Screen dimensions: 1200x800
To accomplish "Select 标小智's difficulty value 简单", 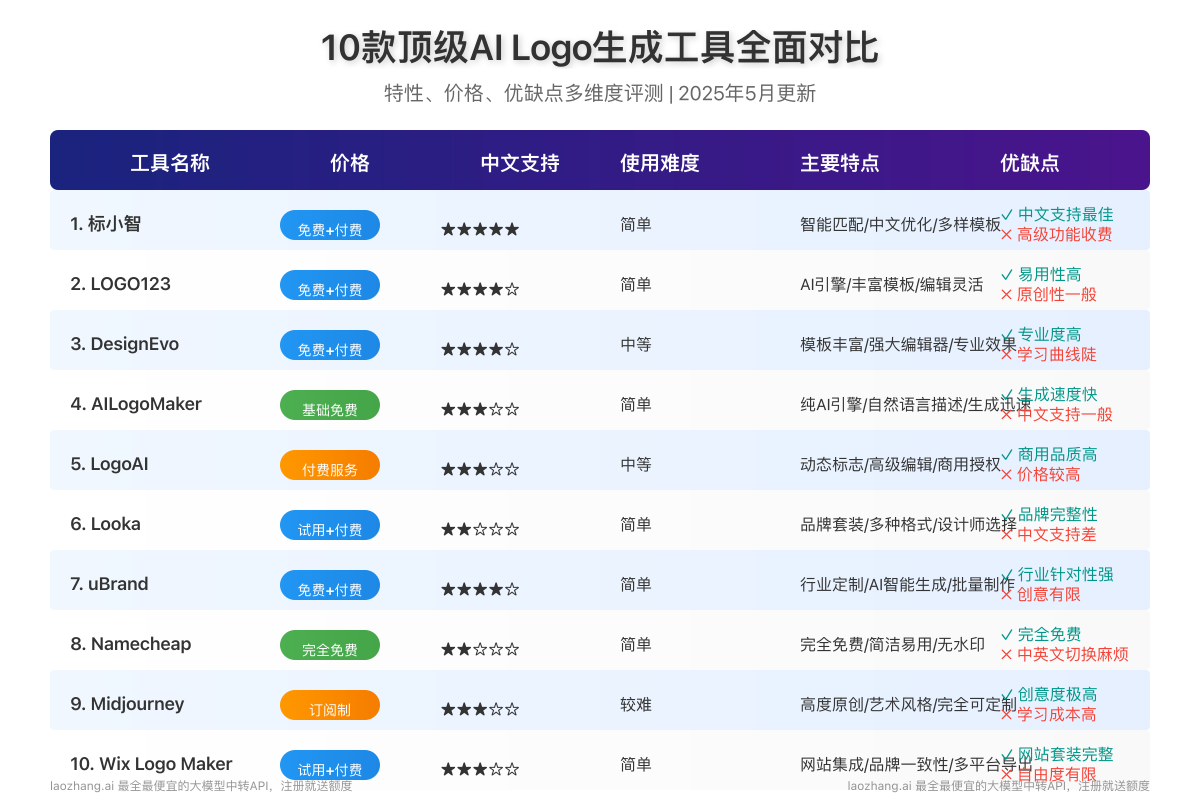I will pyautogui.click(x=636, y=224).
